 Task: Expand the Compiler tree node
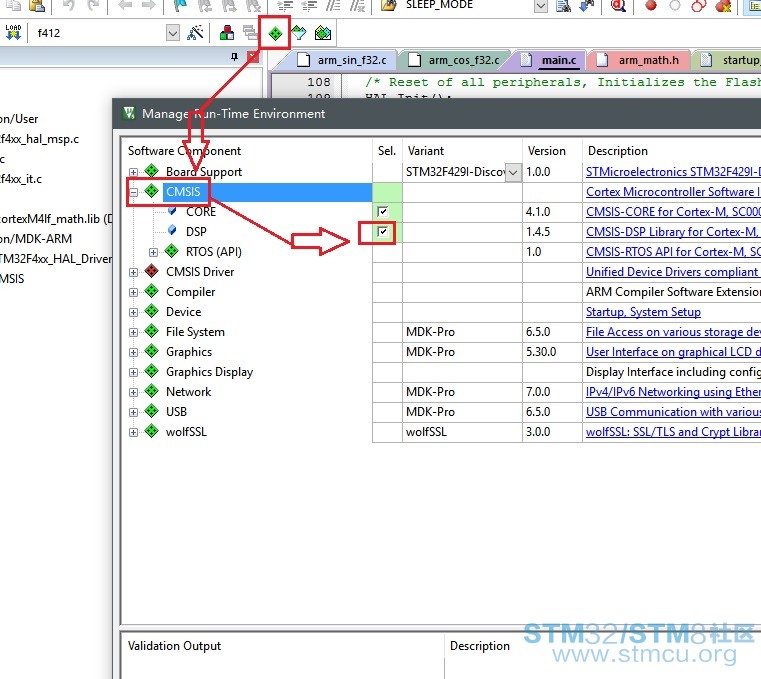coord(133,292)
